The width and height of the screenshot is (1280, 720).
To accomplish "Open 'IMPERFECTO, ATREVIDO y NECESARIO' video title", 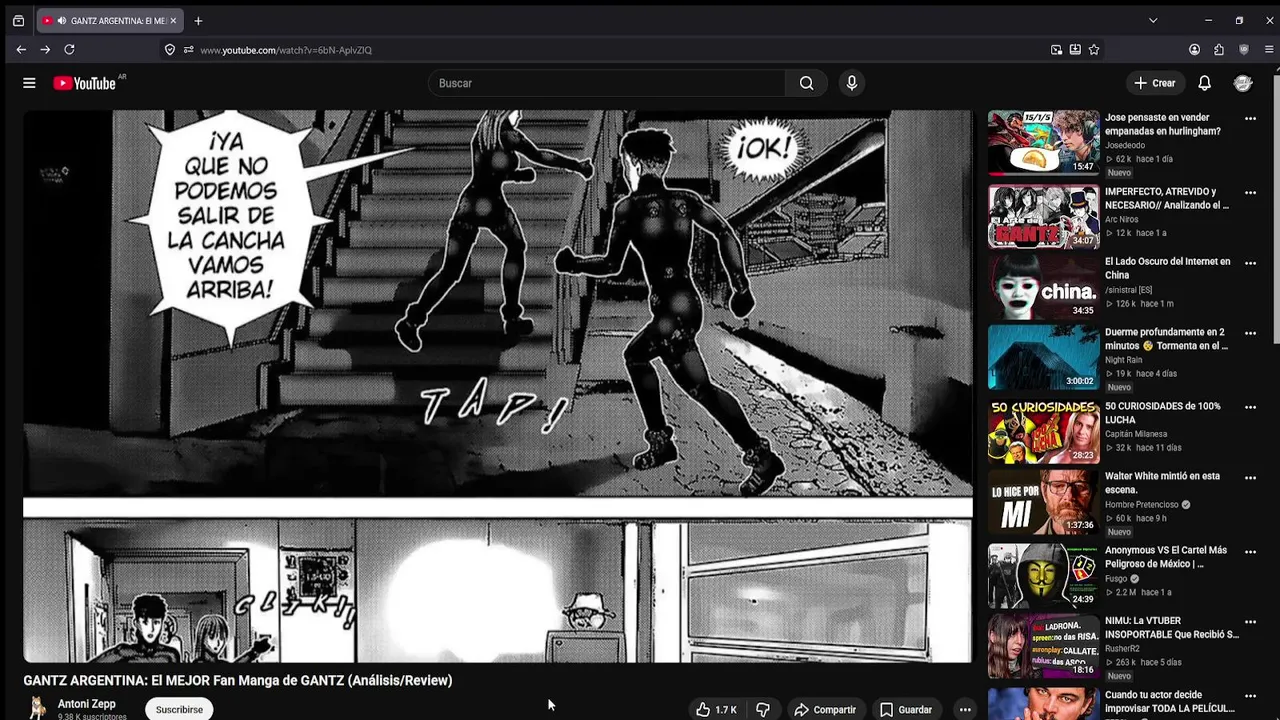I will (1167, 198).
